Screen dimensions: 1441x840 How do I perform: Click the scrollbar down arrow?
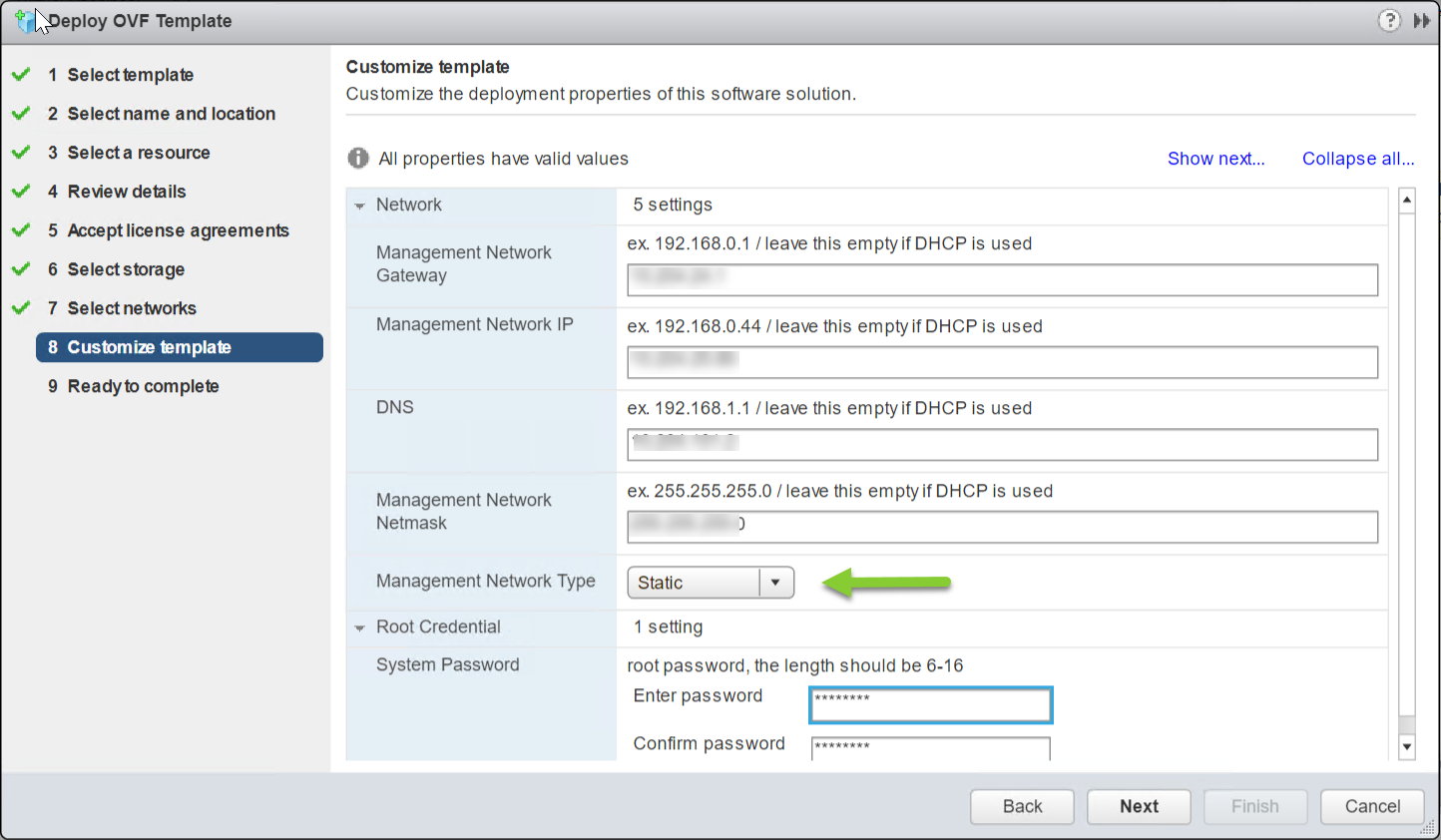(1407, 746)
